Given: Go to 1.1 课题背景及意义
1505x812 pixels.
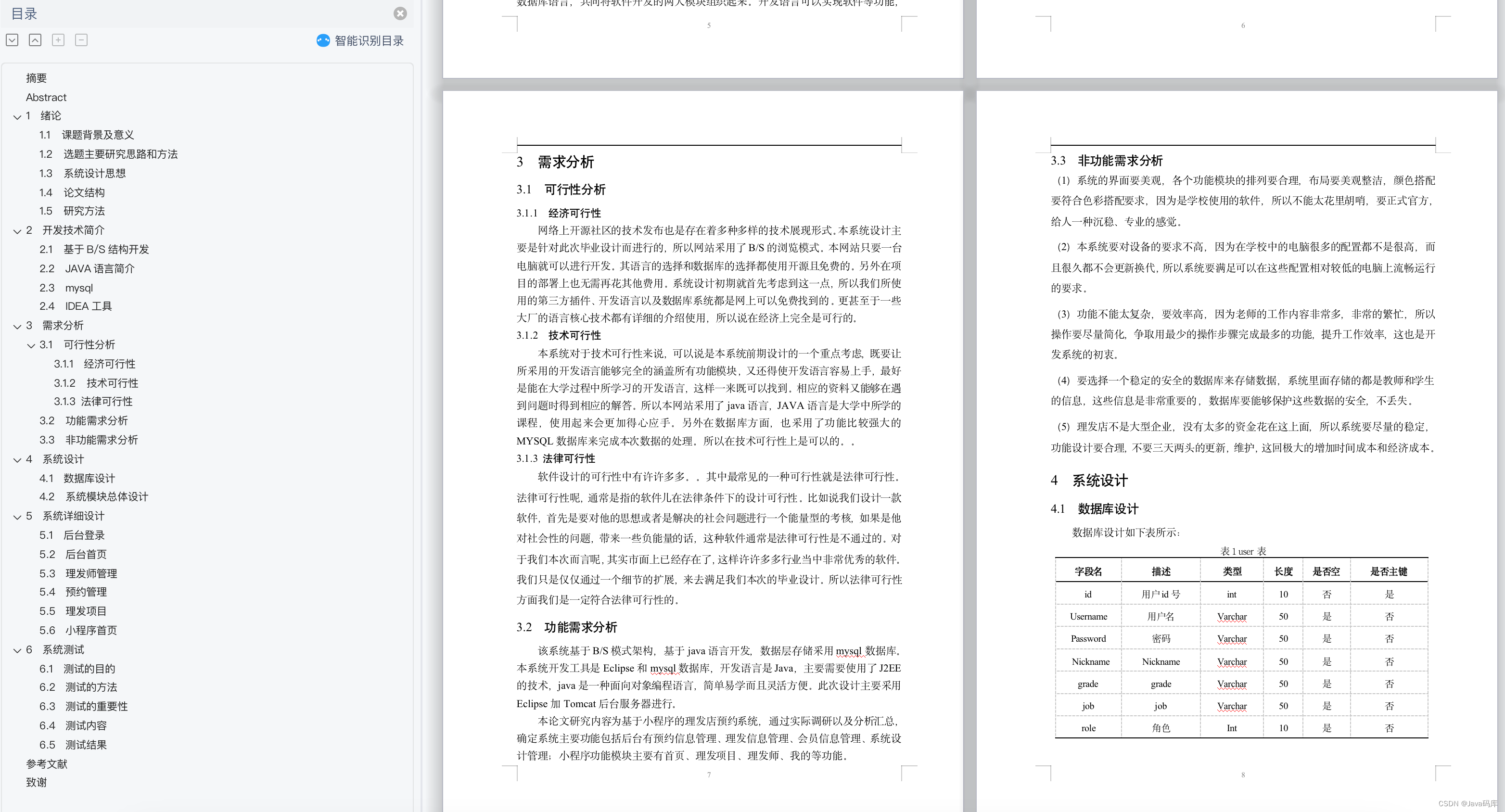Looking at the screenshot, I should pos(87,135).
